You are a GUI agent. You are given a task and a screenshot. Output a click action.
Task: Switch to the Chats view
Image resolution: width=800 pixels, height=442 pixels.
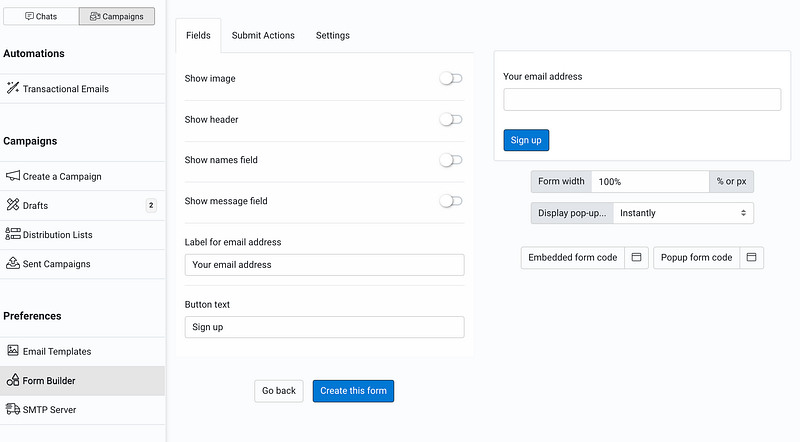pyautogui.click(x=42, y=16)
